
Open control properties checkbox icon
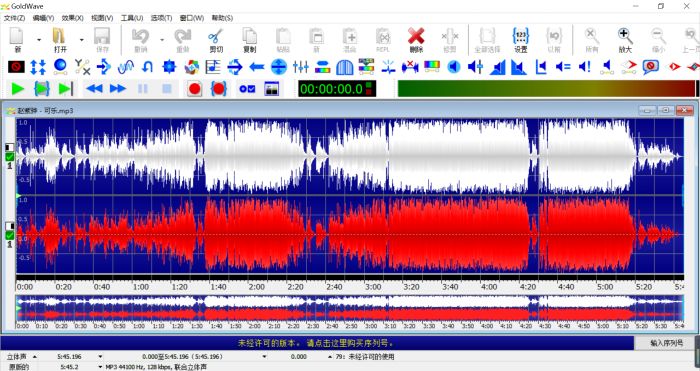247,89
